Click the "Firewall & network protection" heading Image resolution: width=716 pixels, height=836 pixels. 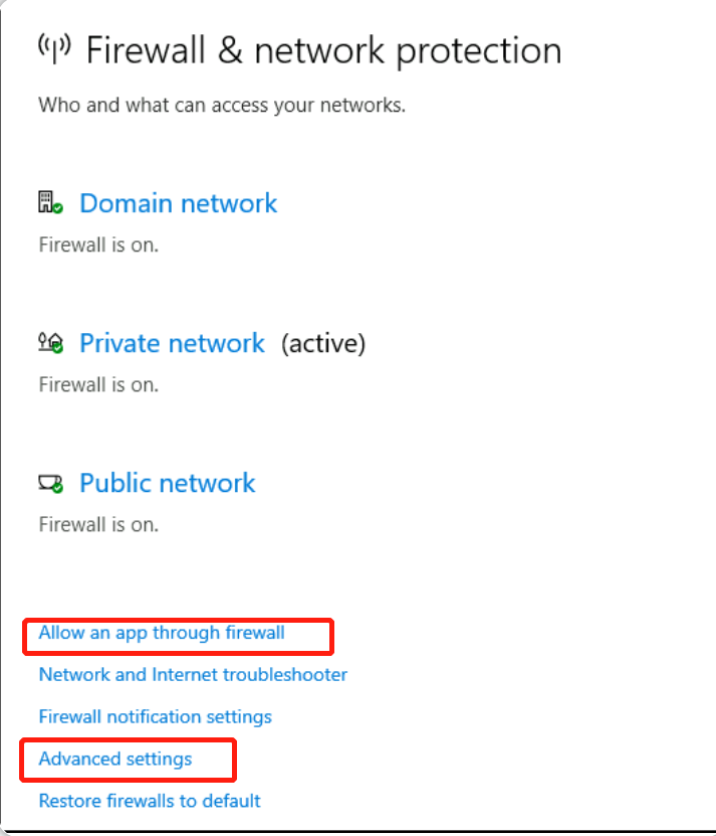coord(324,51)
